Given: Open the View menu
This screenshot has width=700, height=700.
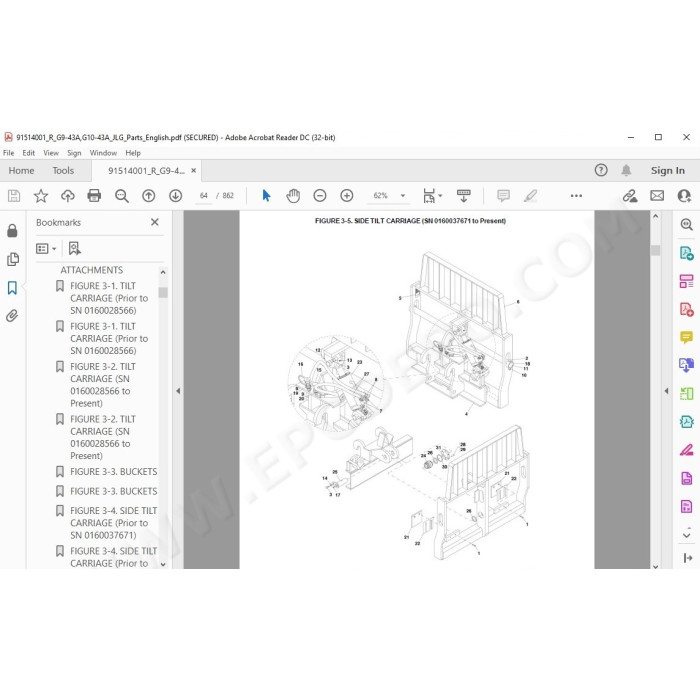Looking at the screenshot, I should (51, 153).
